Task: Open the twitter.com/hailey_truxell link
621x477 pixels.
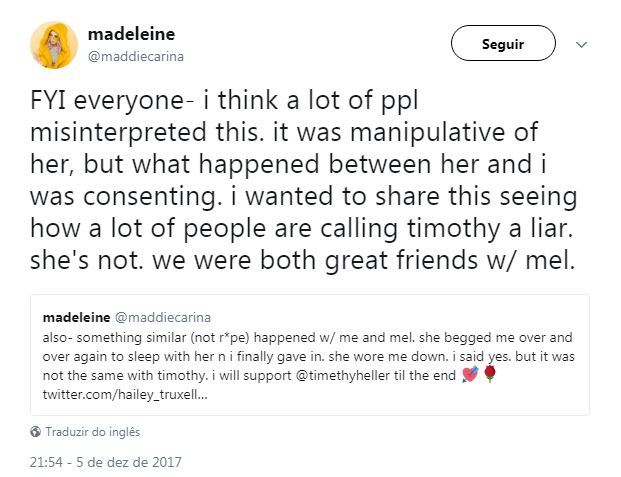Action: coord(125,395)
